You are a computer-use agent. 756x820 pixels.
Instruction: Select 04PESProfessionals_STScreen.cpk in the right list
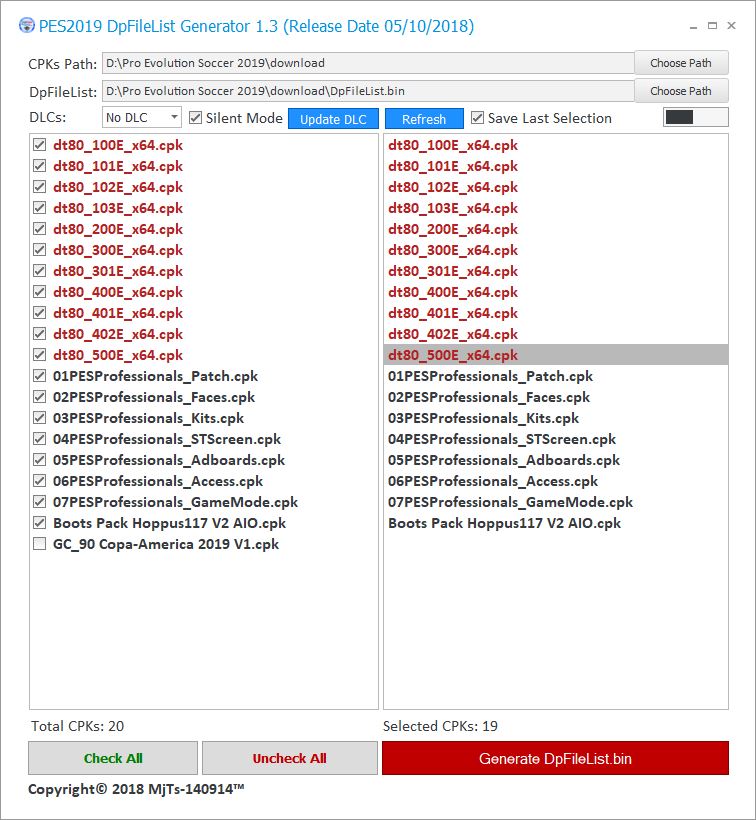click(556, 439)
